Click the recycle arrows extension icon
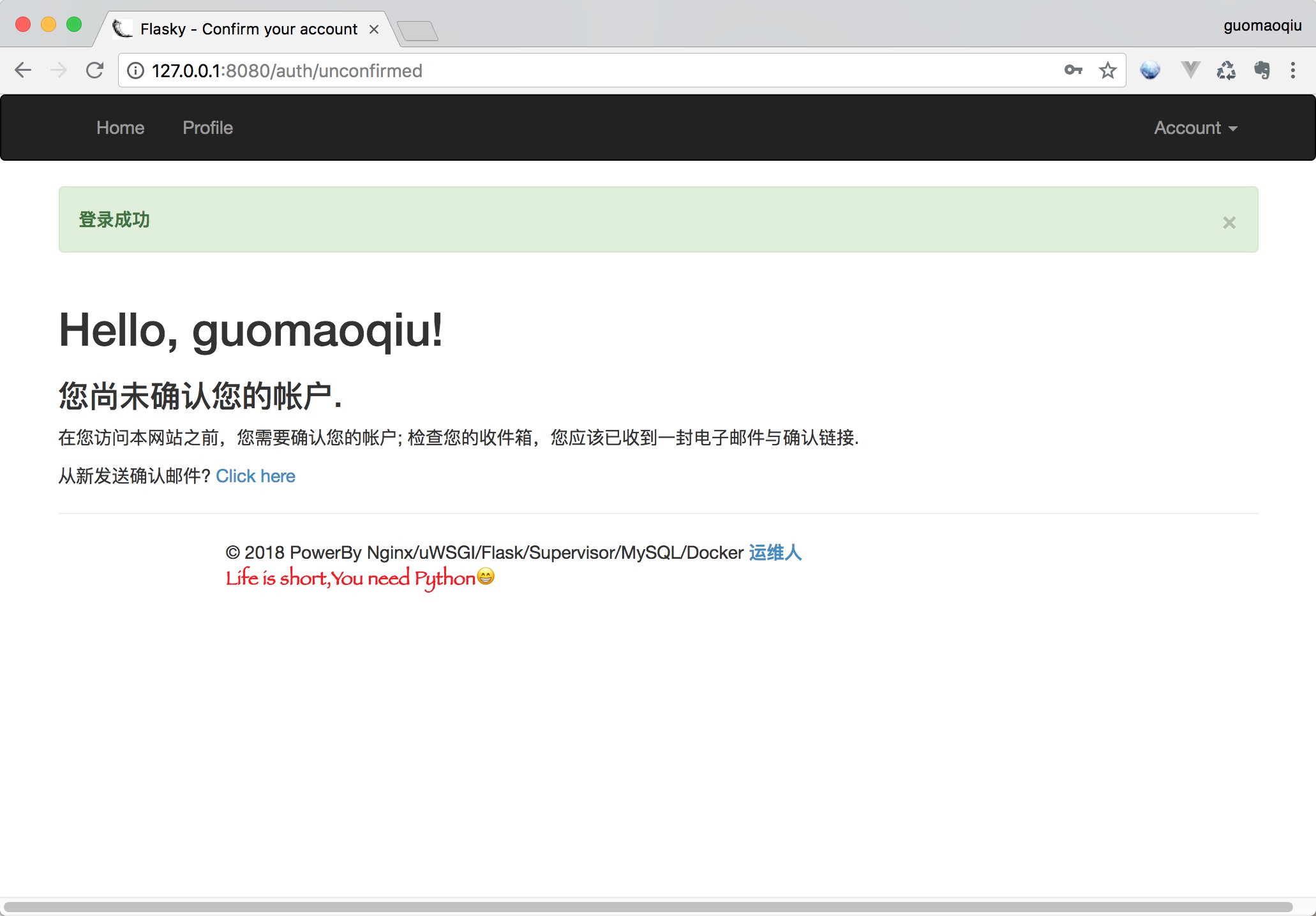This screenshot has height=916, width=1316. 1226,70
